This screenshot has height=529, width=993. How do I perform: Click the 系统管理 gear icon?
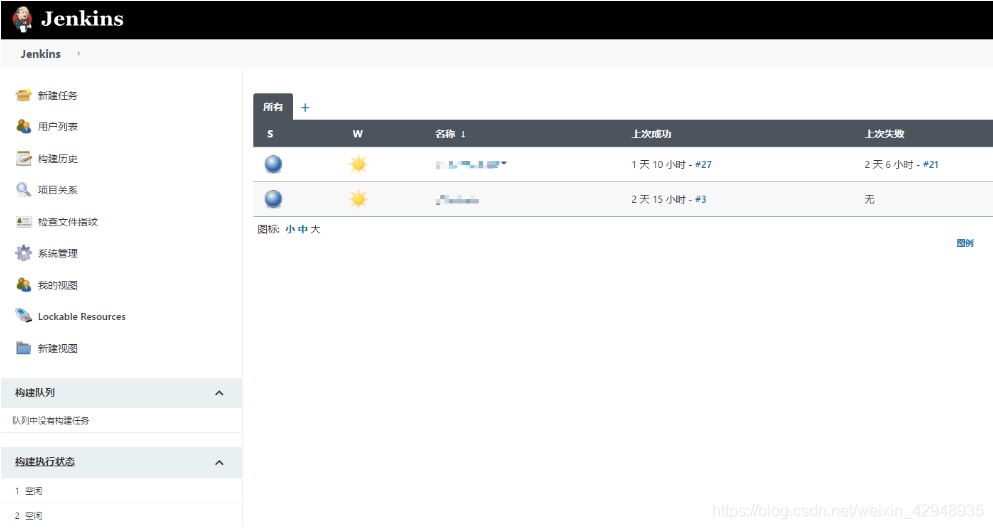coord(23,253)
